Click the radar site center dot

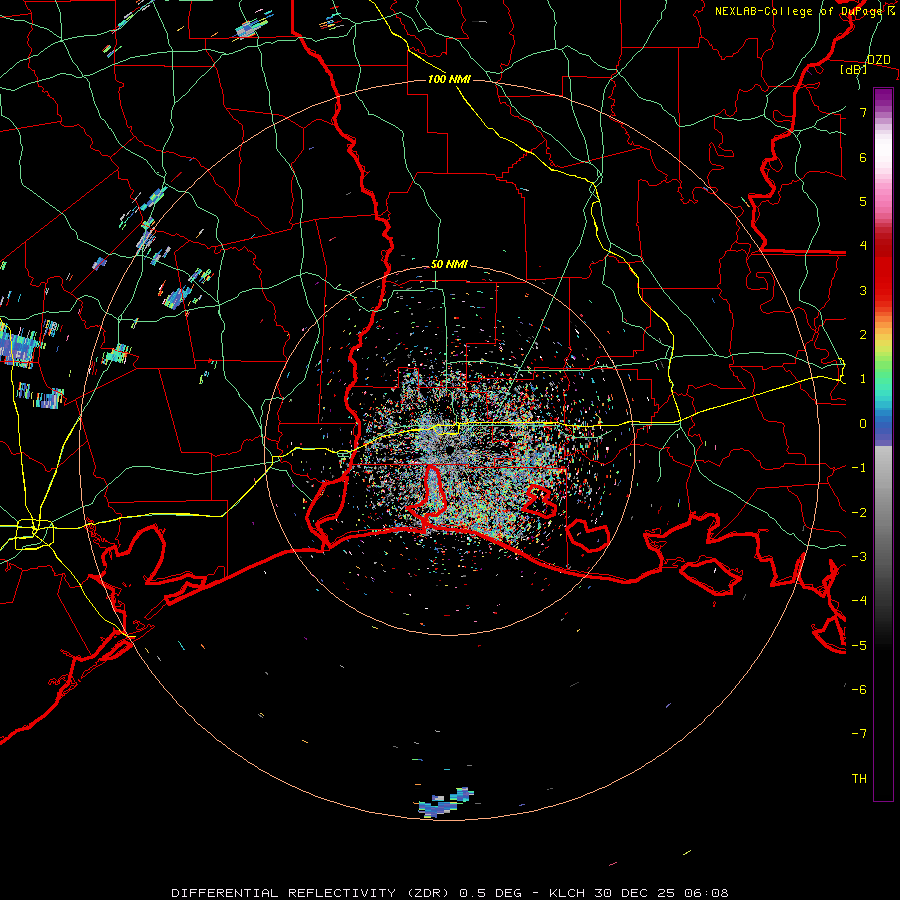click(451, 450)
